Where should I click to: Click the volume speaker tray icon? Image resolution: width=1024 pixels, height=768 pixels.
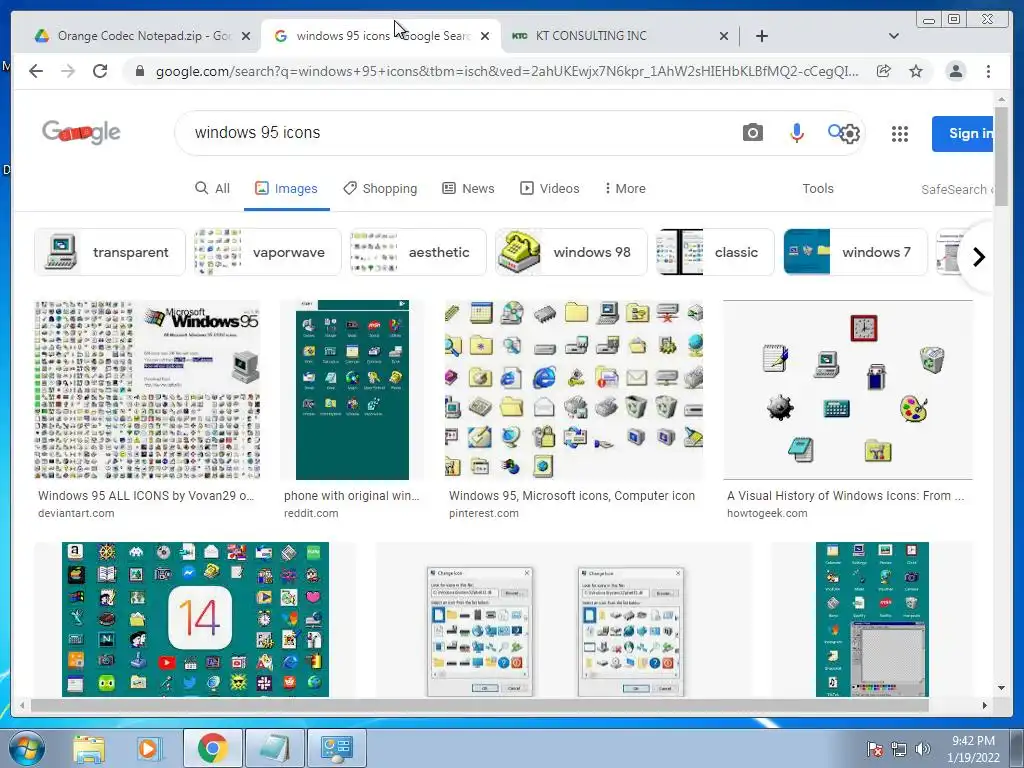[923, 749]
